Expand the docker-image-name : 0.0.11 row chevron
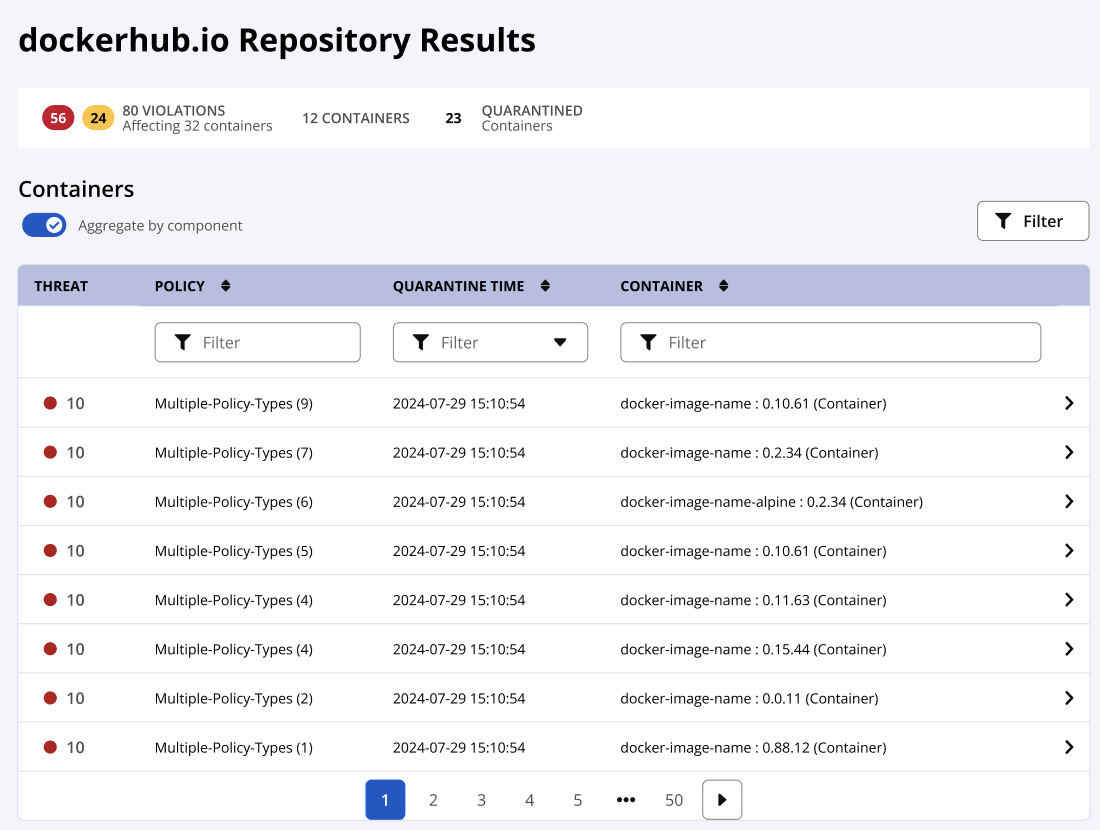This screenshot has width=1100, height=830. tap(1068, 697)
